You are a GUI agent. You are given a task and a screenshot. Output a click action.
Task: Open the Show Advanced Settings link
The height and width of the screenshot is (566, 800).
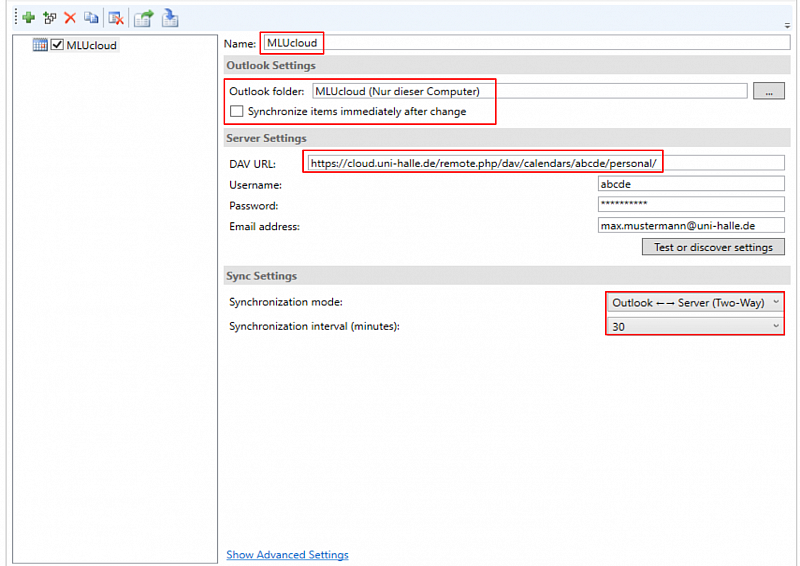[x=287, y=554]
